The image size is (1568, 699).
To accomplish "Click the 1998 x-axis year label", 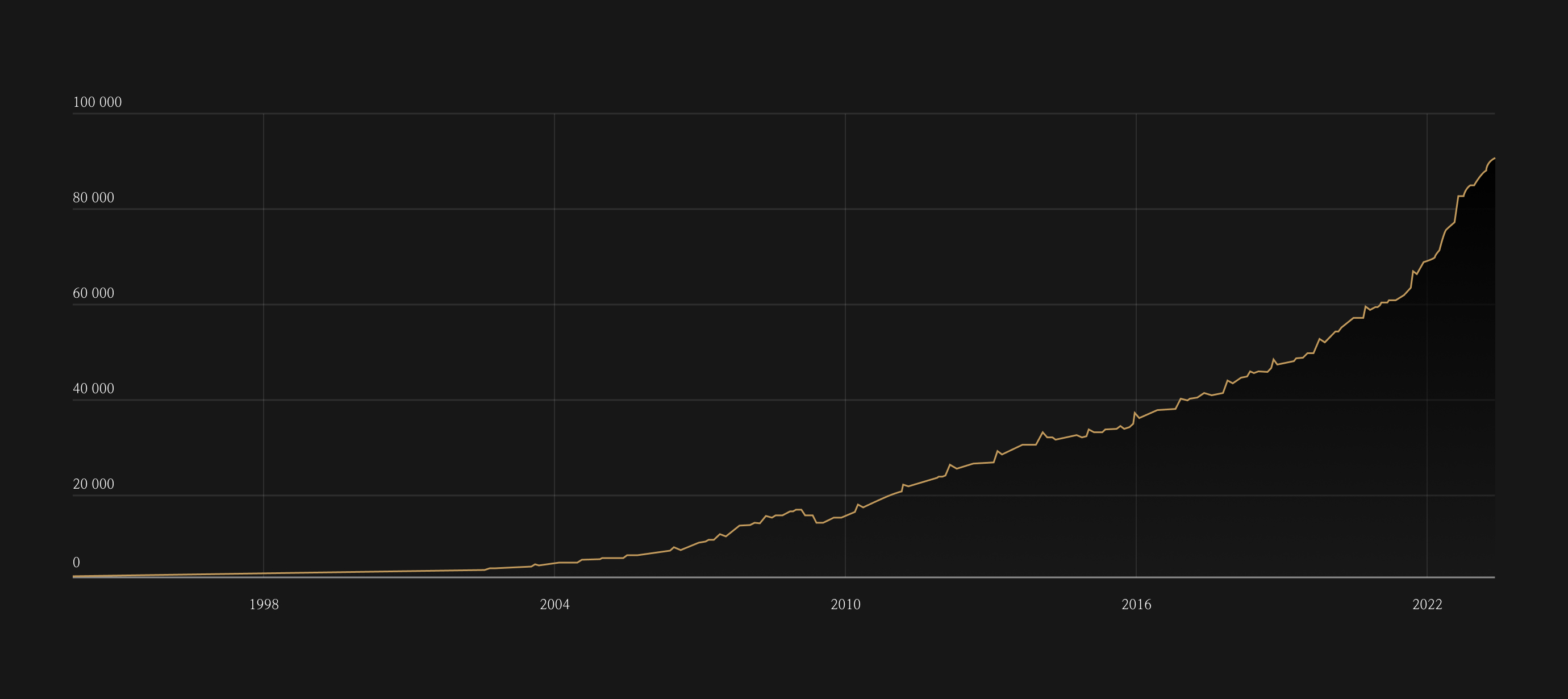I will [x=264, y=605].
